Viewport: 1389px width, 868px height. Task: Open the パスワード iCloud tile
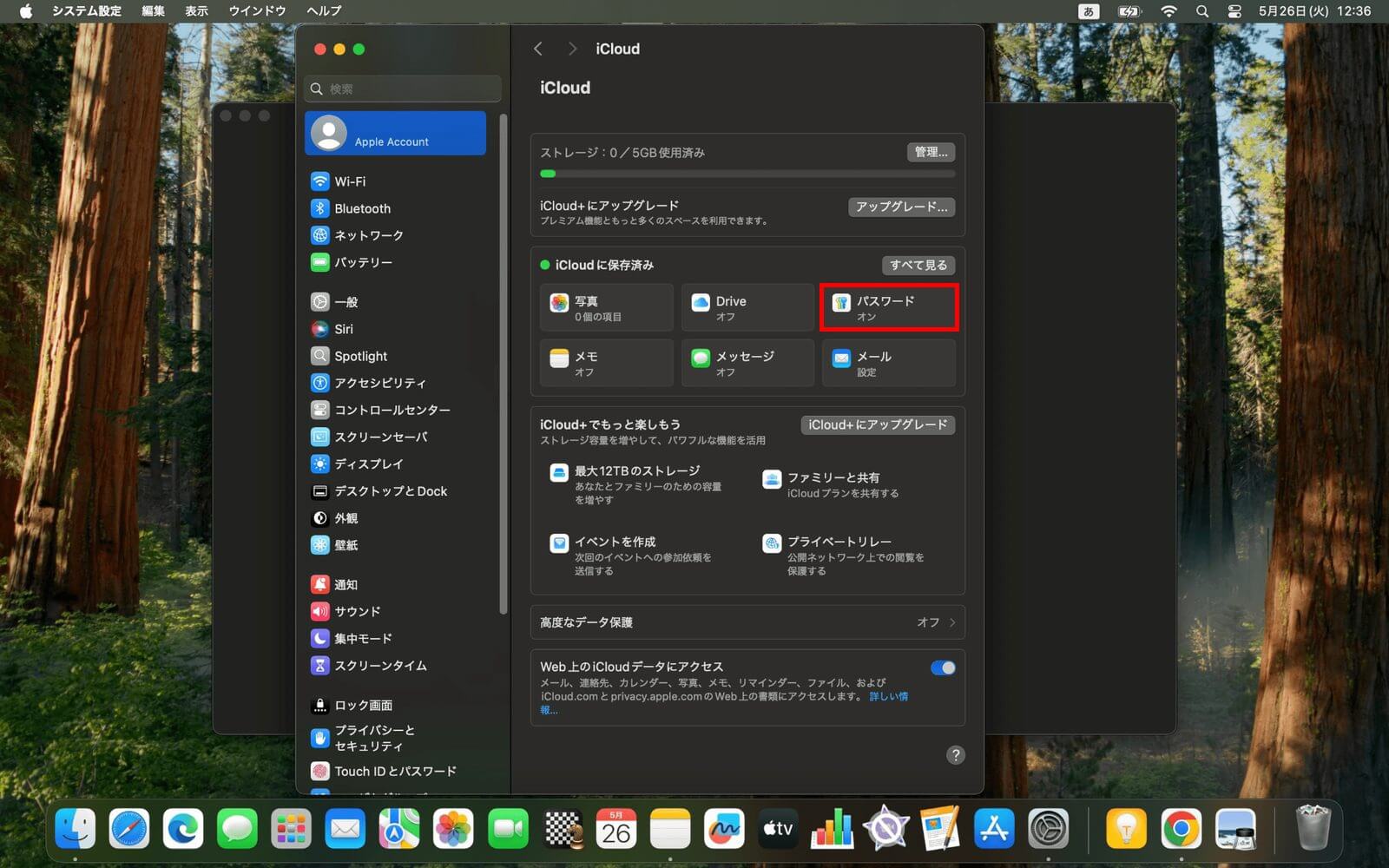[x=889, y=307]
